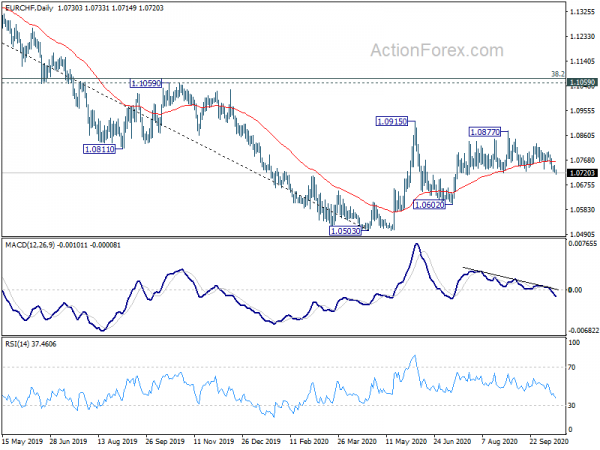The height and width of the screenshot is (450, 600).
Task: Click the 1.05030 bottom price label
Action: [345, 231]
